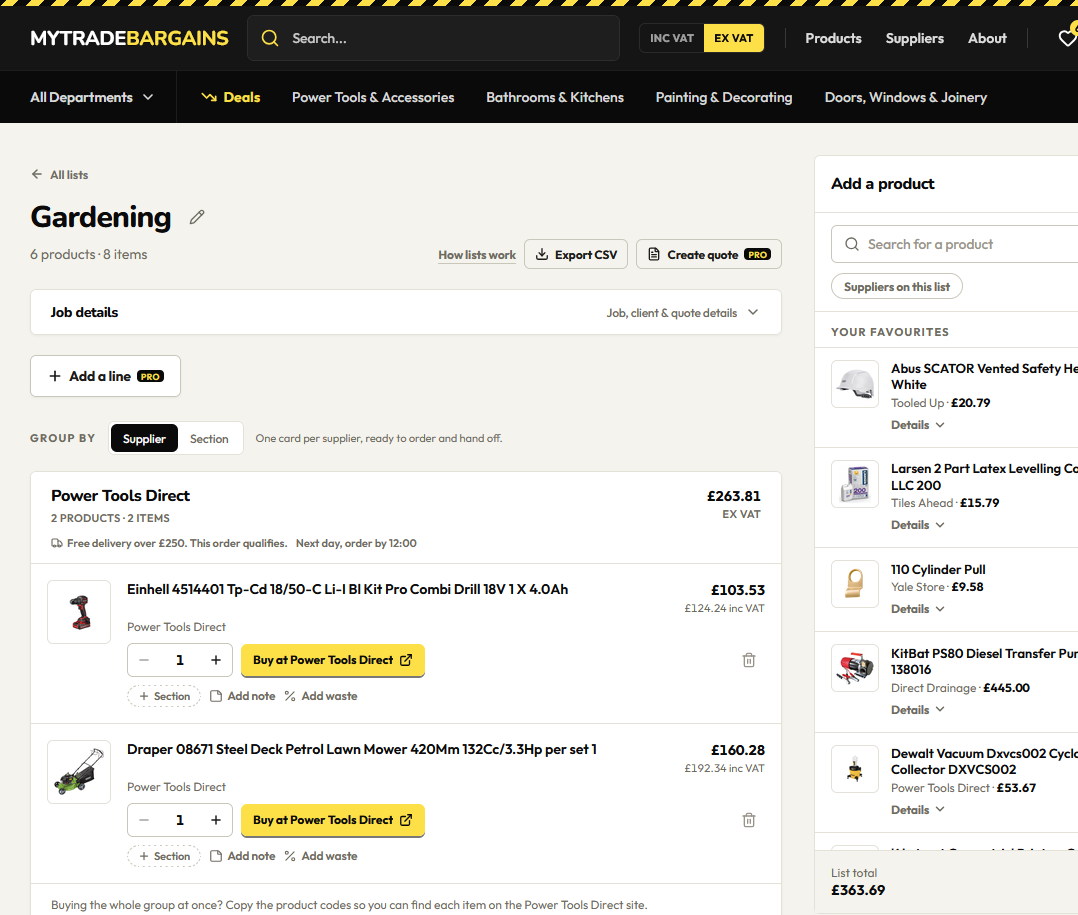Switch prices to INC VAT
The height and width of the screenshot is (915, 1078).
[x=672, y=38]
